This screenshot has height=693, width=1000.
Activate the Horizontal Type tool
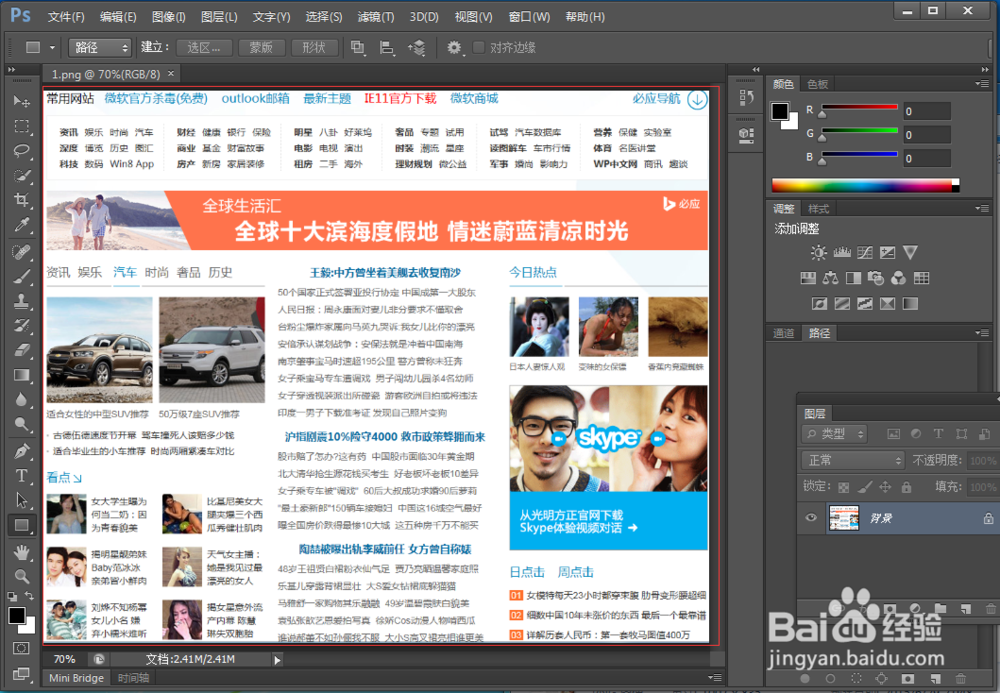tap(22, 477)
